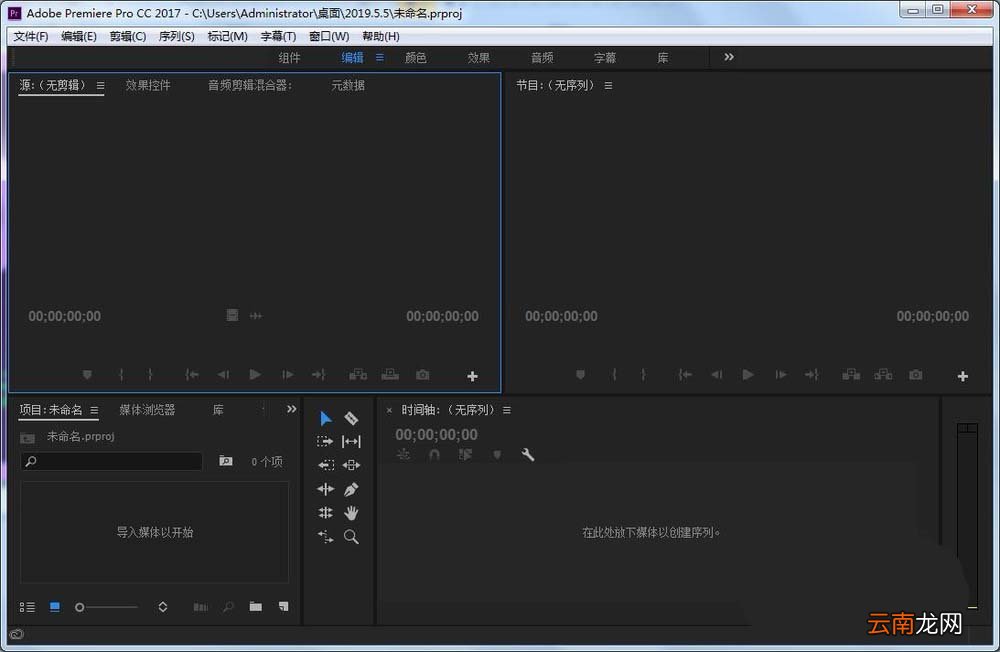Play the program monitor

748,374
